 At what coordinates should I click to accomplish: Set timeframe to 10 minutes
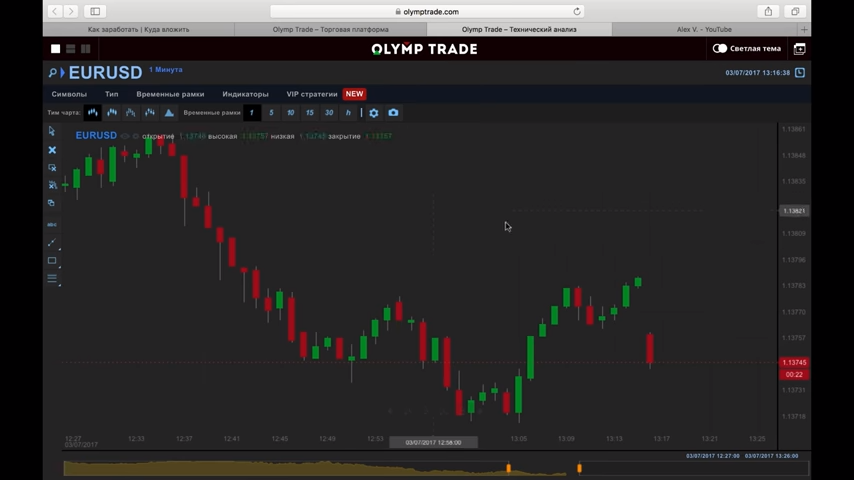click(290, 113)
